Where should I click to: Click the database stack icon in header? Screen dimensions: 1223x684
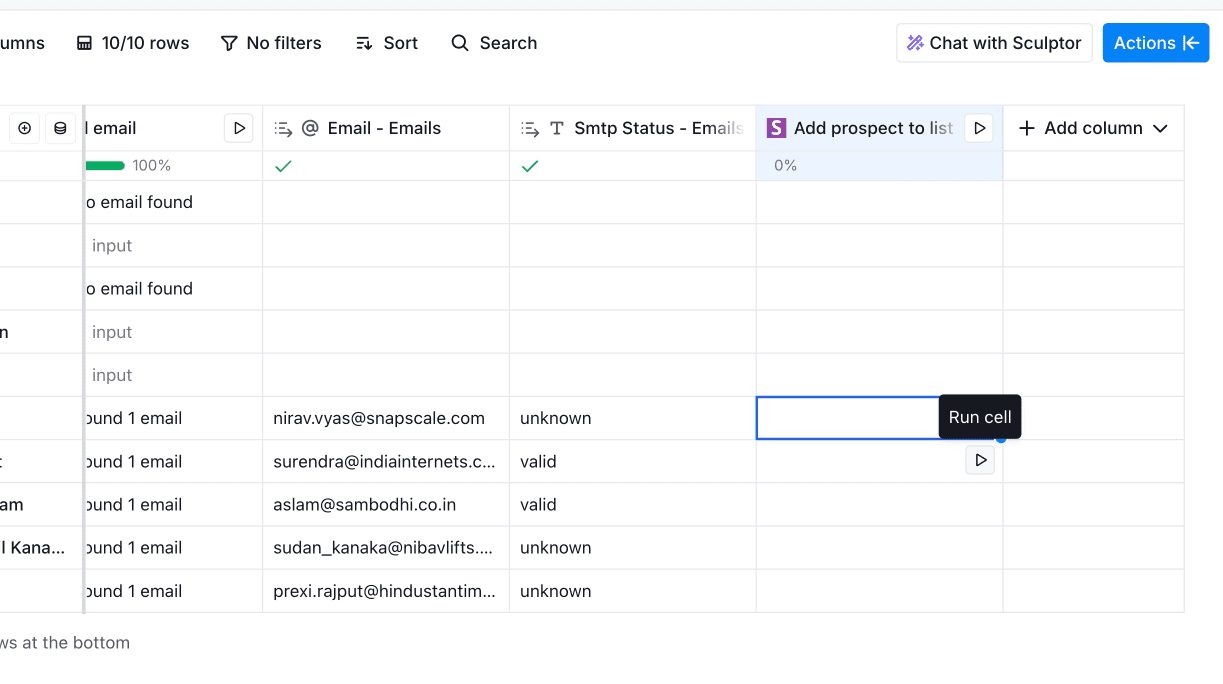click(60, 128)
